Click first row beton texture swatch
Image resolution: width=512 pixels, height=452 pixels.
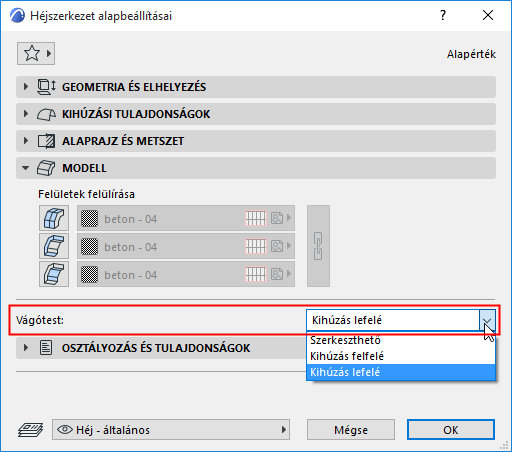pos(90,219)
